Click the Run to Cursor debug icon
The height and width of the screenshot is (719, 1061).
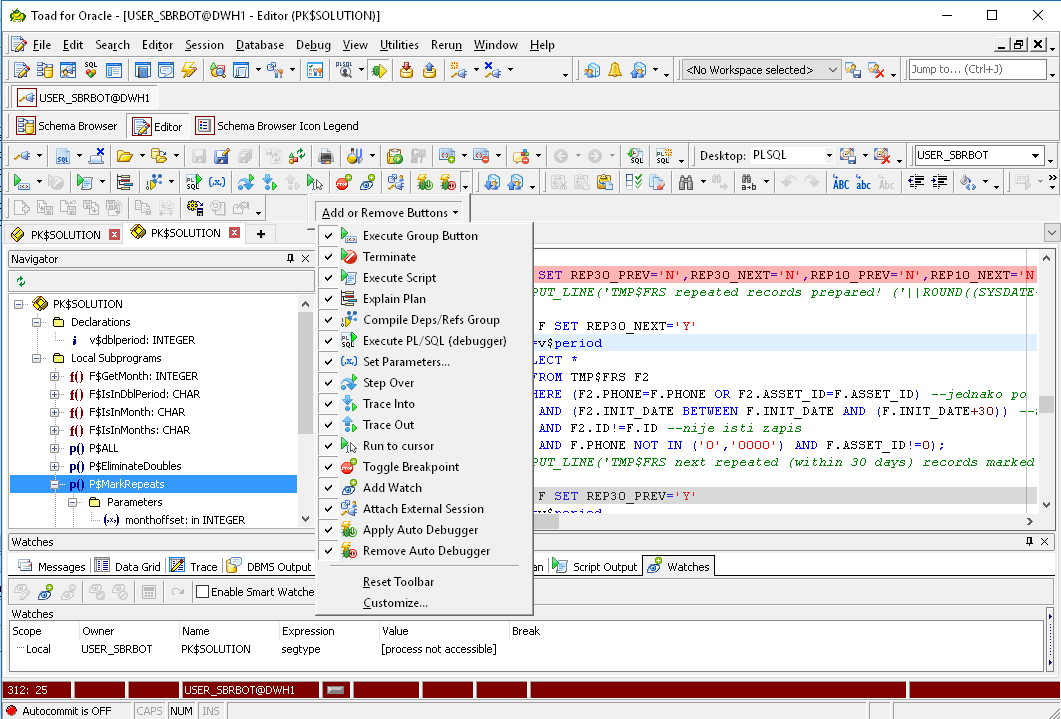click(316, 182)
